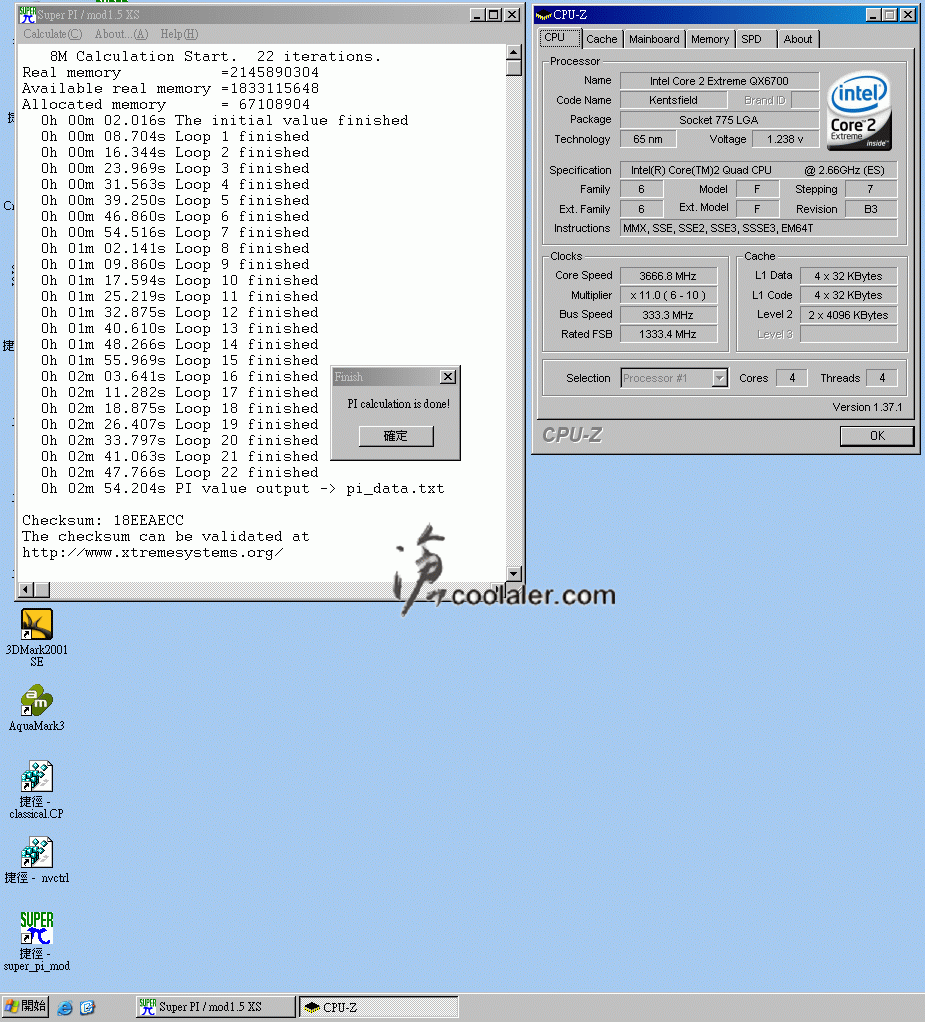Click the Socket 775 LGA package field

(719, 120)
